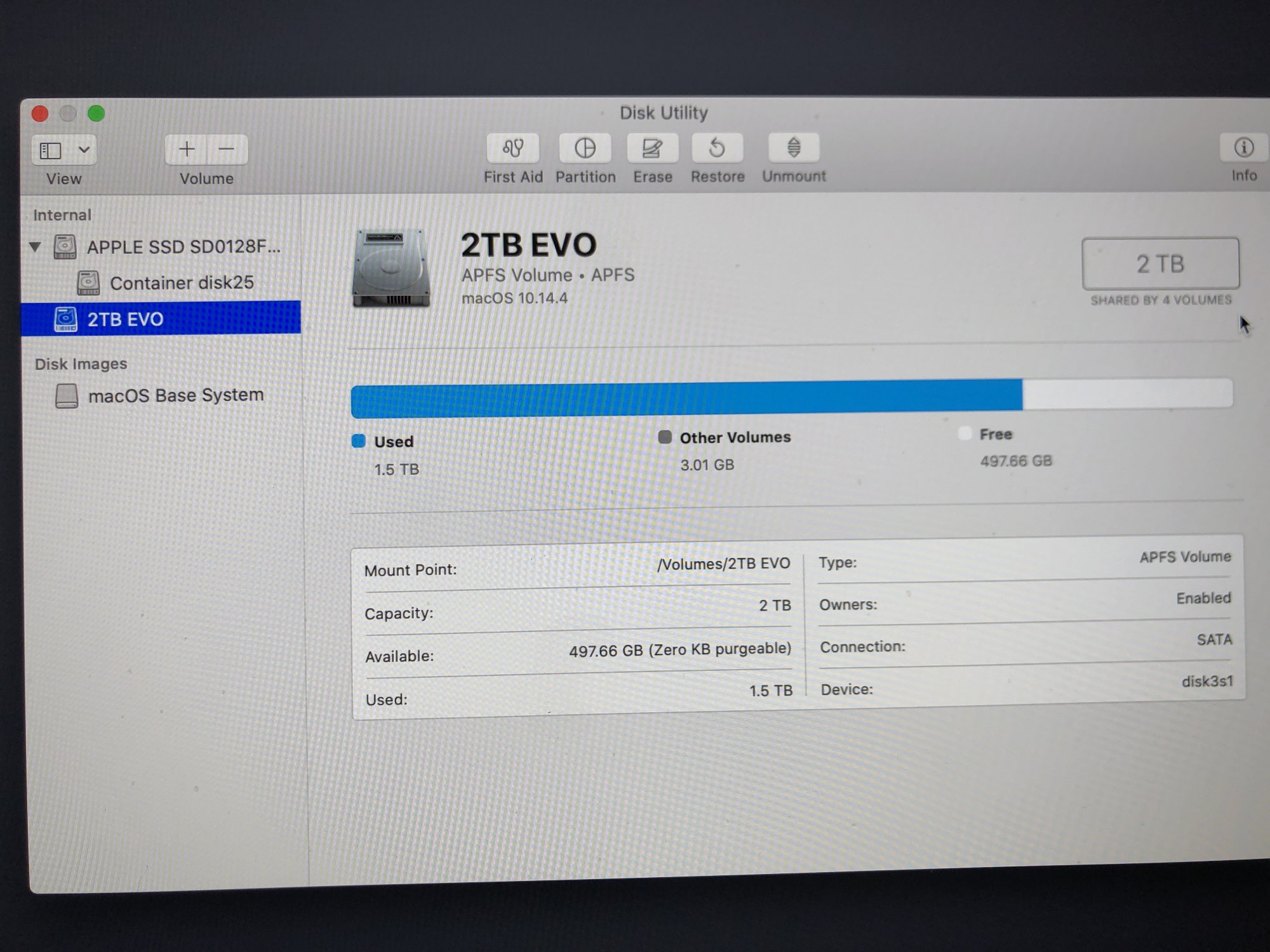Add a volume with the plus button
This screenshot has width=1270, height=952.
[186, 150]
